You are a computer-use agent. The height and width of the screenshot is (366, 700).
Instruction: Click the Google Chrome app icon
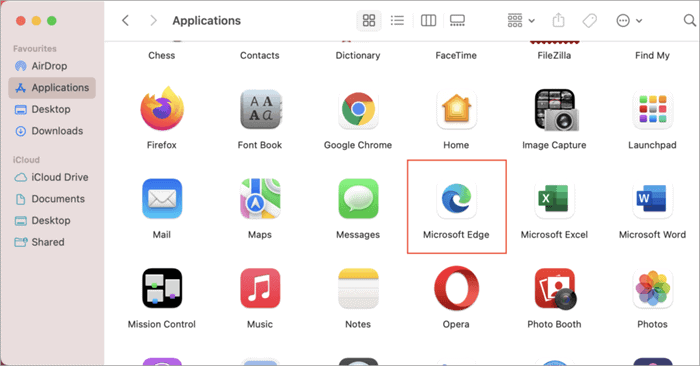pyautogui.click(x=358, y=109)
